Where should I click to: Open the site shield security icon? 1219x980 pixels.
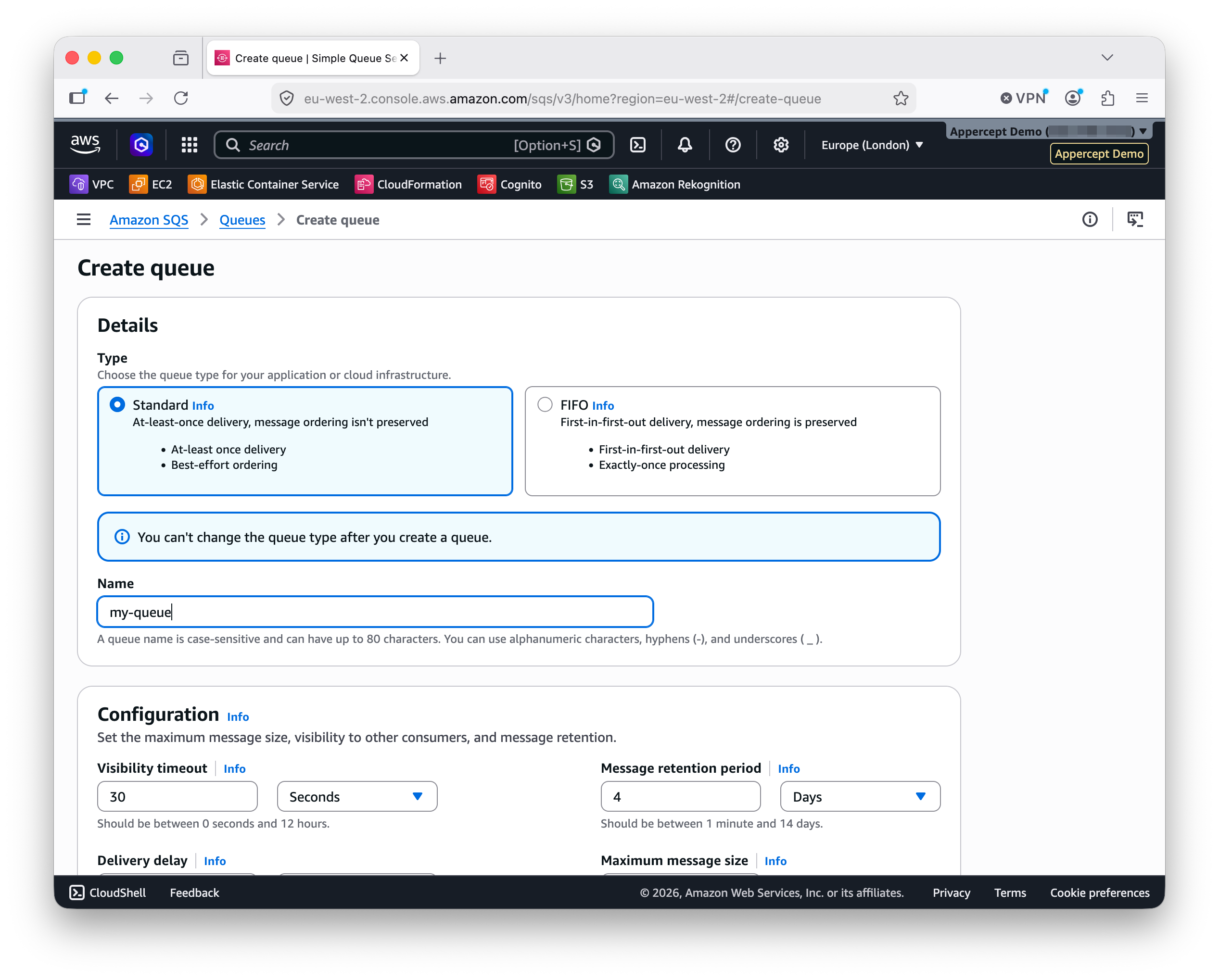point(287,99)
